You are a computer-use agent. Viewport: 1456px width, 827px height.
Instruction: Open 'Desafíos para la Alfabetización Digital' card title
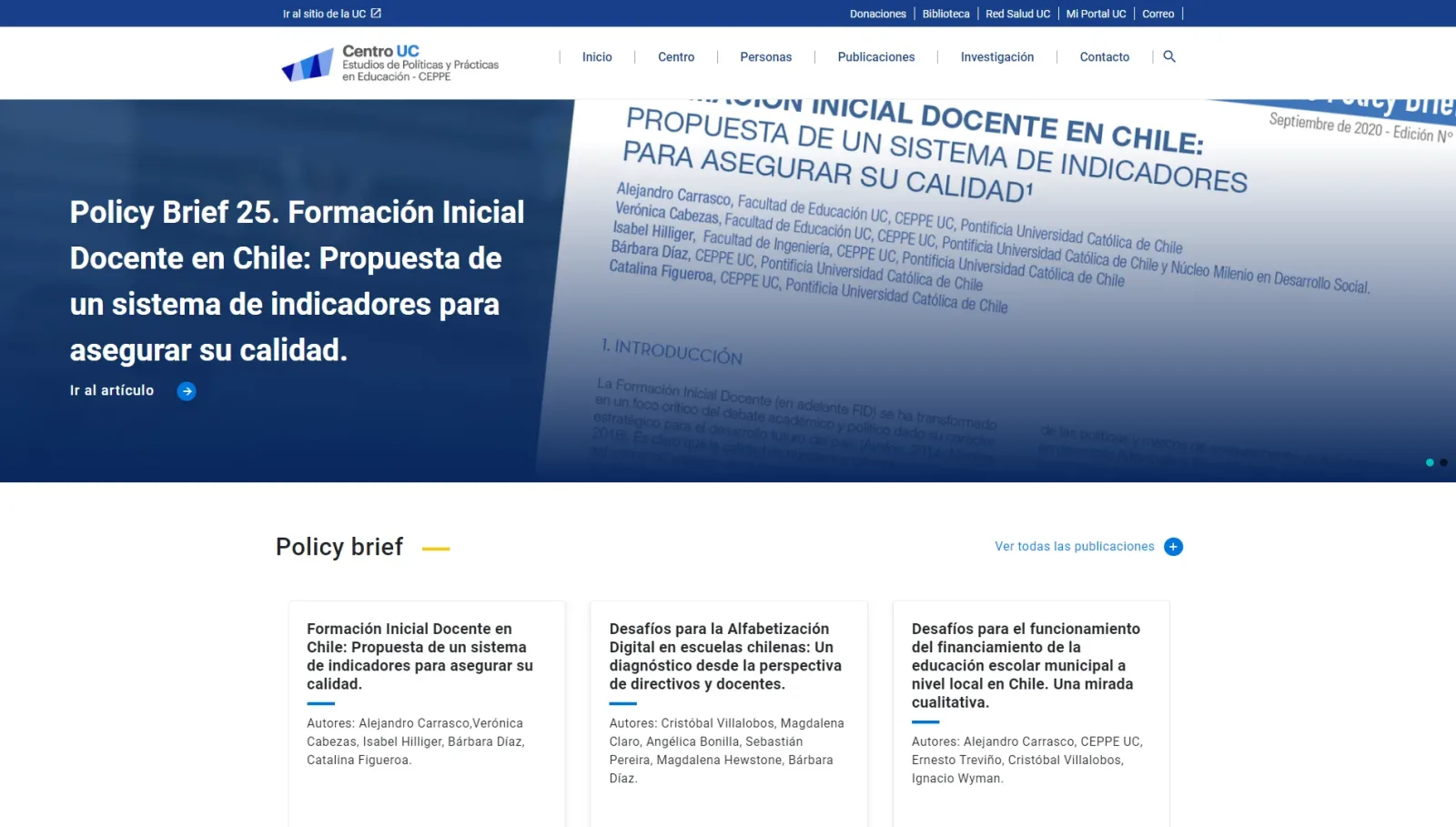[725, 656]
